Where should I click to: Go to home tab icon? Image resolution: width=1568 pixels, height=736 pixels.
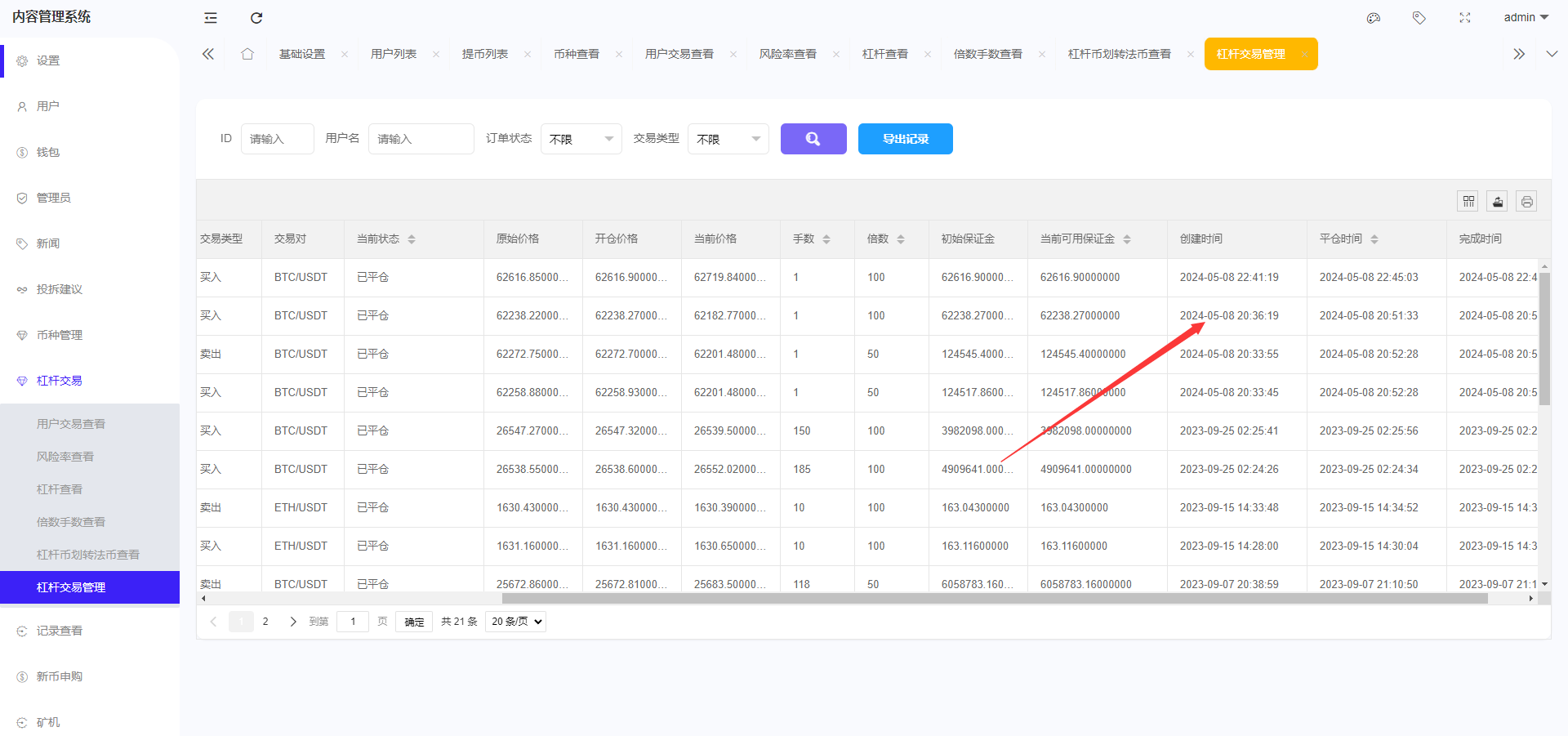(247, 54)
